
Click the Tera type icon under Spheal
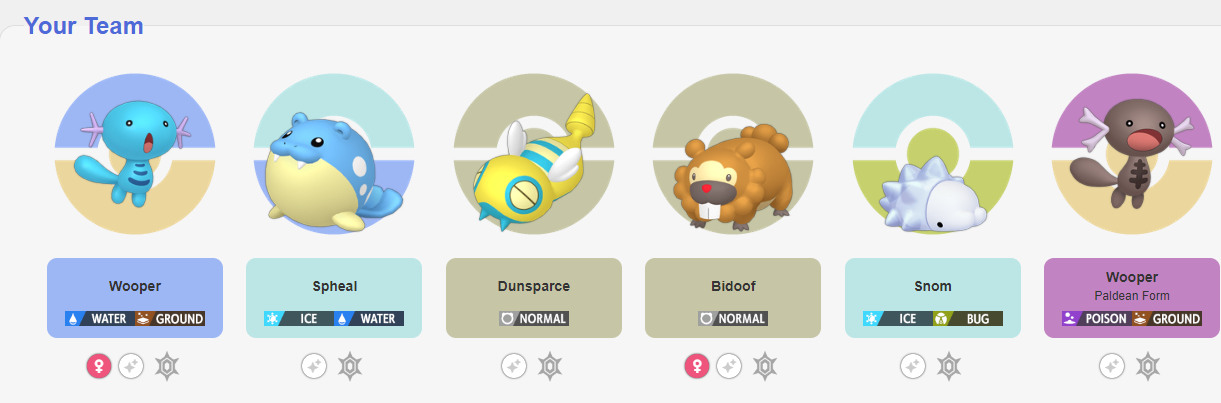point(350,367)
